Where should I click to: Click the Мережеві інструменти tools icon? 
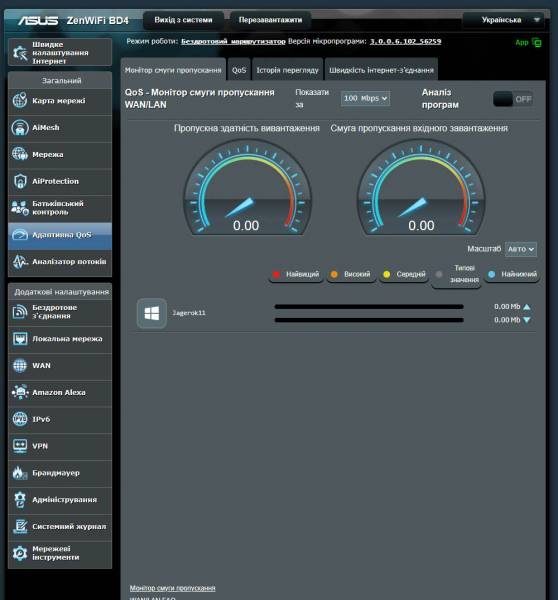tap(20, 553)
